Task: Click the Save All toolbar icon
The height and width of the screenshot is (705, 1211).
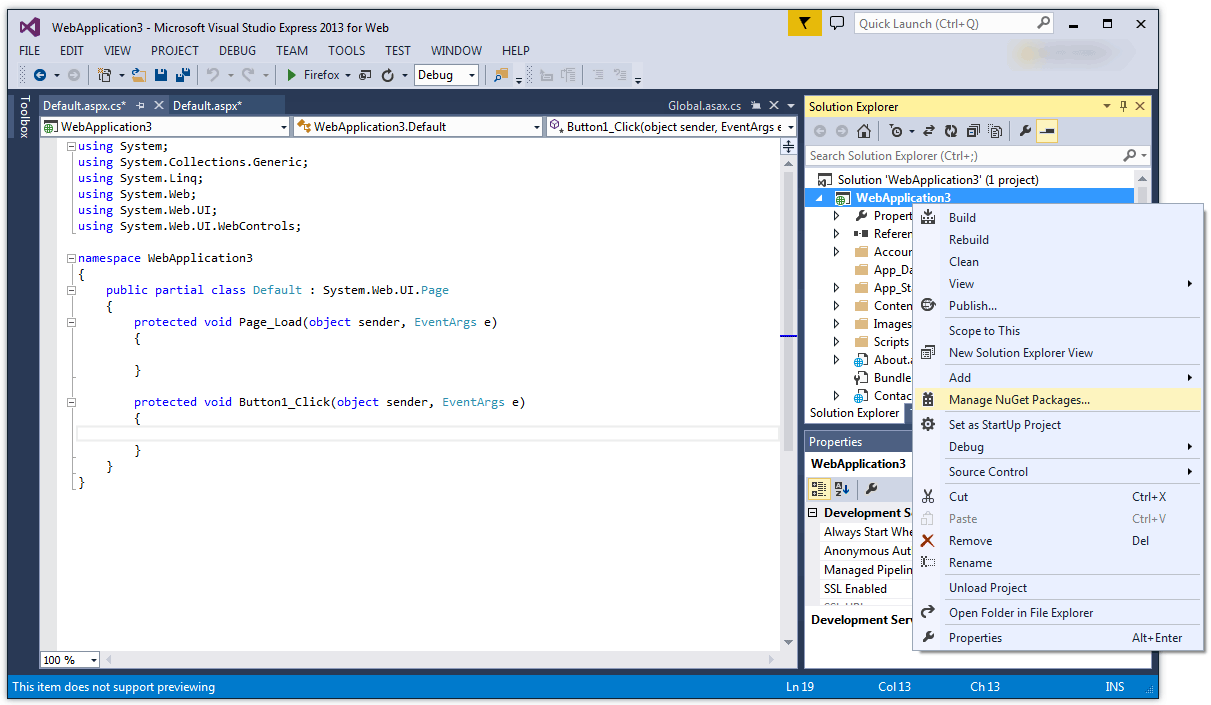Action: coord(182,75)
